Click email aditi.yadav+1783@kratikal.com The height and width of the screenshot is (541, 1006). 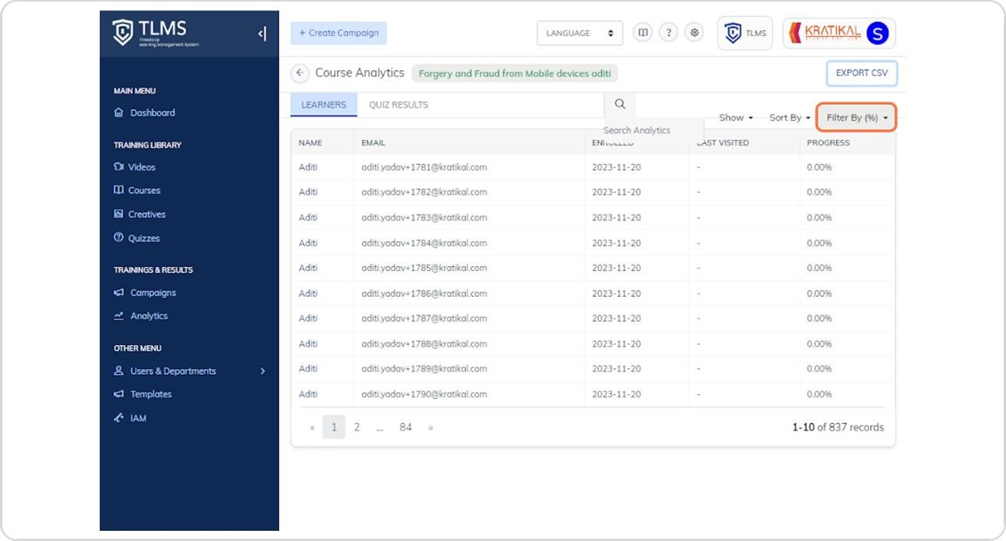pos(423,218)
